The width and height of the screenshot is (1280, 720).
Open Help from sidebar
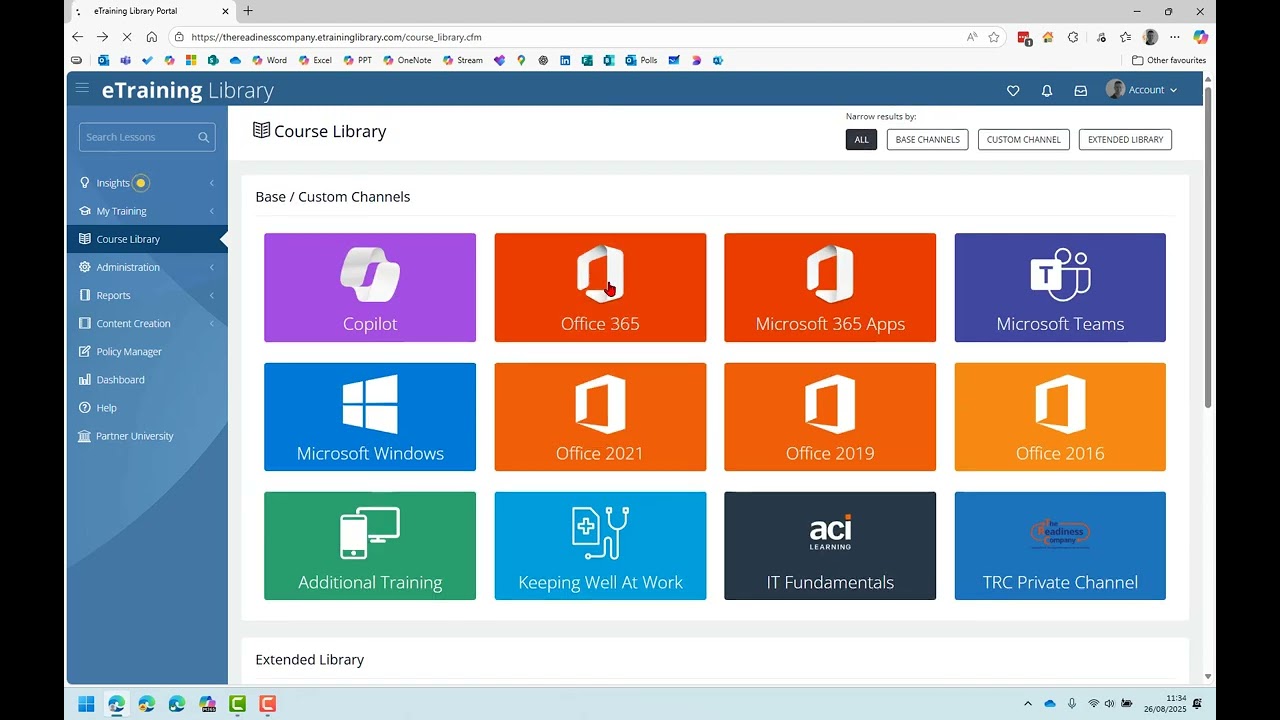click(147, 408)
